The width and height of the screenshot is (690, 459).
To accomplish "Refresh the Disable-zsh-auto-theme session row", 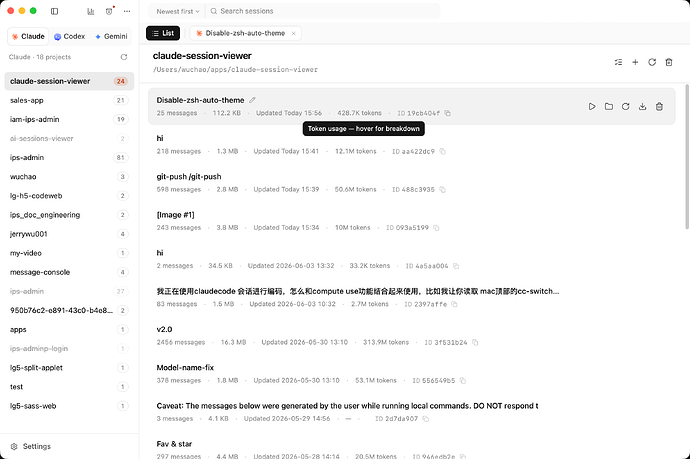I will 625,106.
